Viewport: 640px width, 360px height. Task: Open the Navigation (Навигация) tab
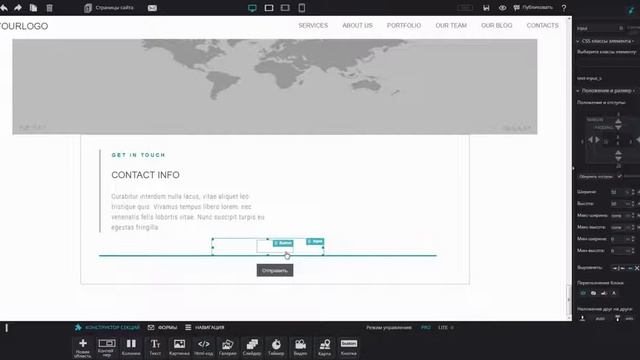coord(204,327)
